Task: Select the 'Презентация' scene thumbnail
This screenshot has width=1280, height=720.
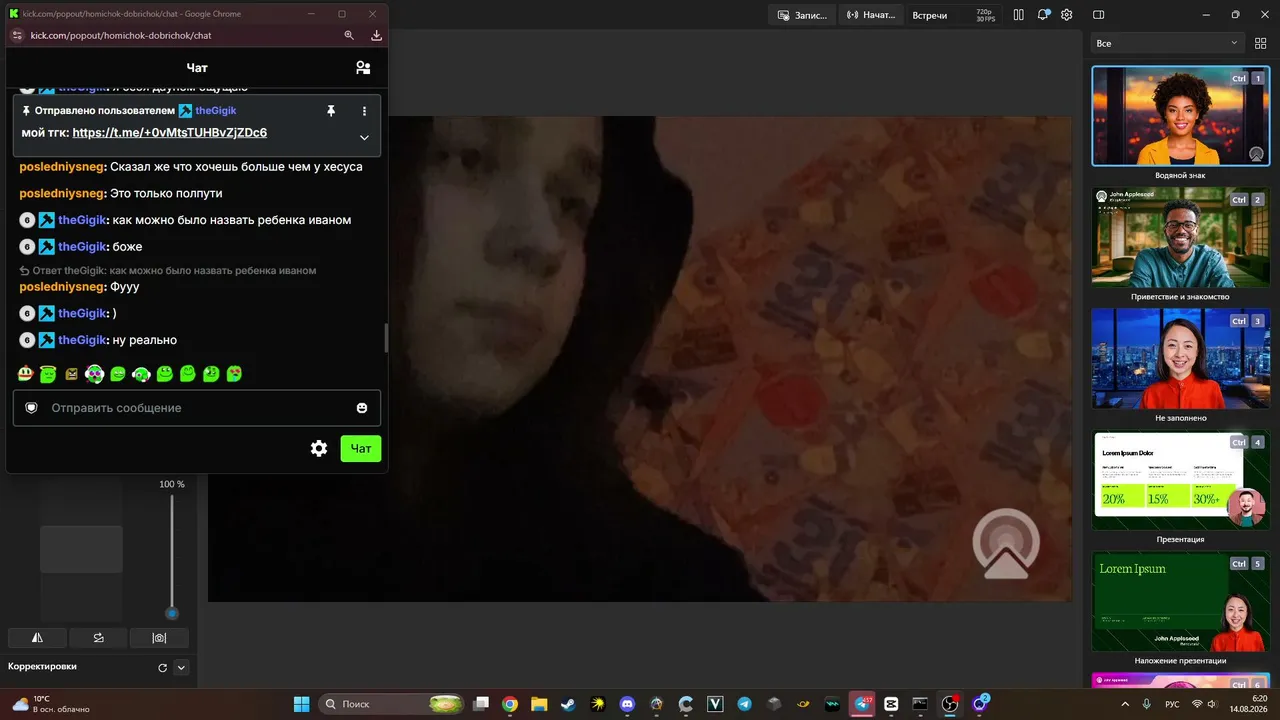Action: point(1180,480)
